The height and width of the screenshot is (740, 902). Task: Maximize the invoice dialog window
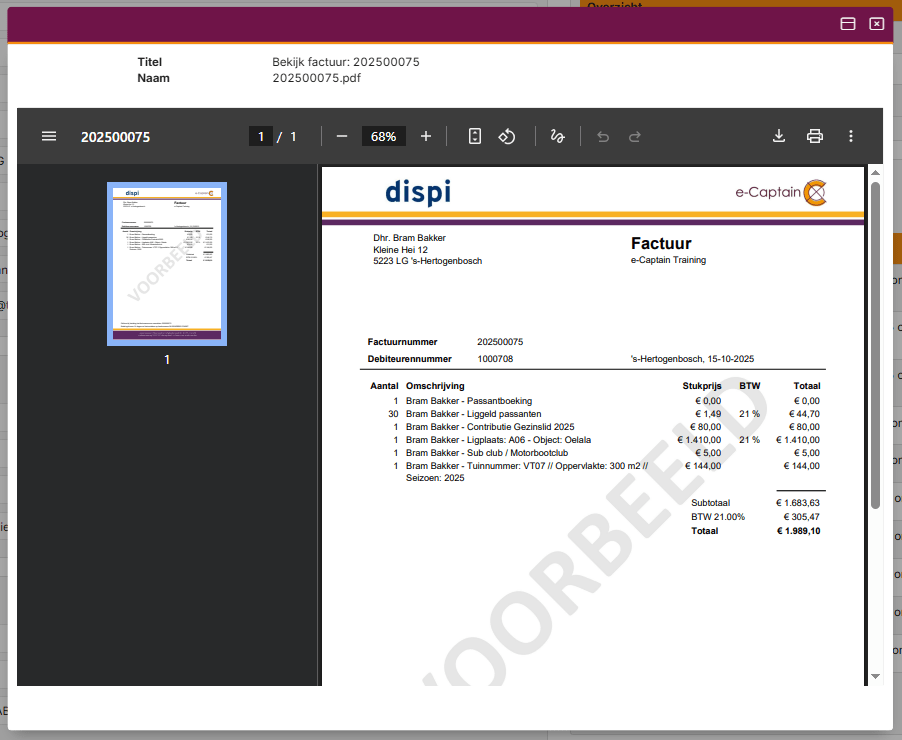coord(848,24)
